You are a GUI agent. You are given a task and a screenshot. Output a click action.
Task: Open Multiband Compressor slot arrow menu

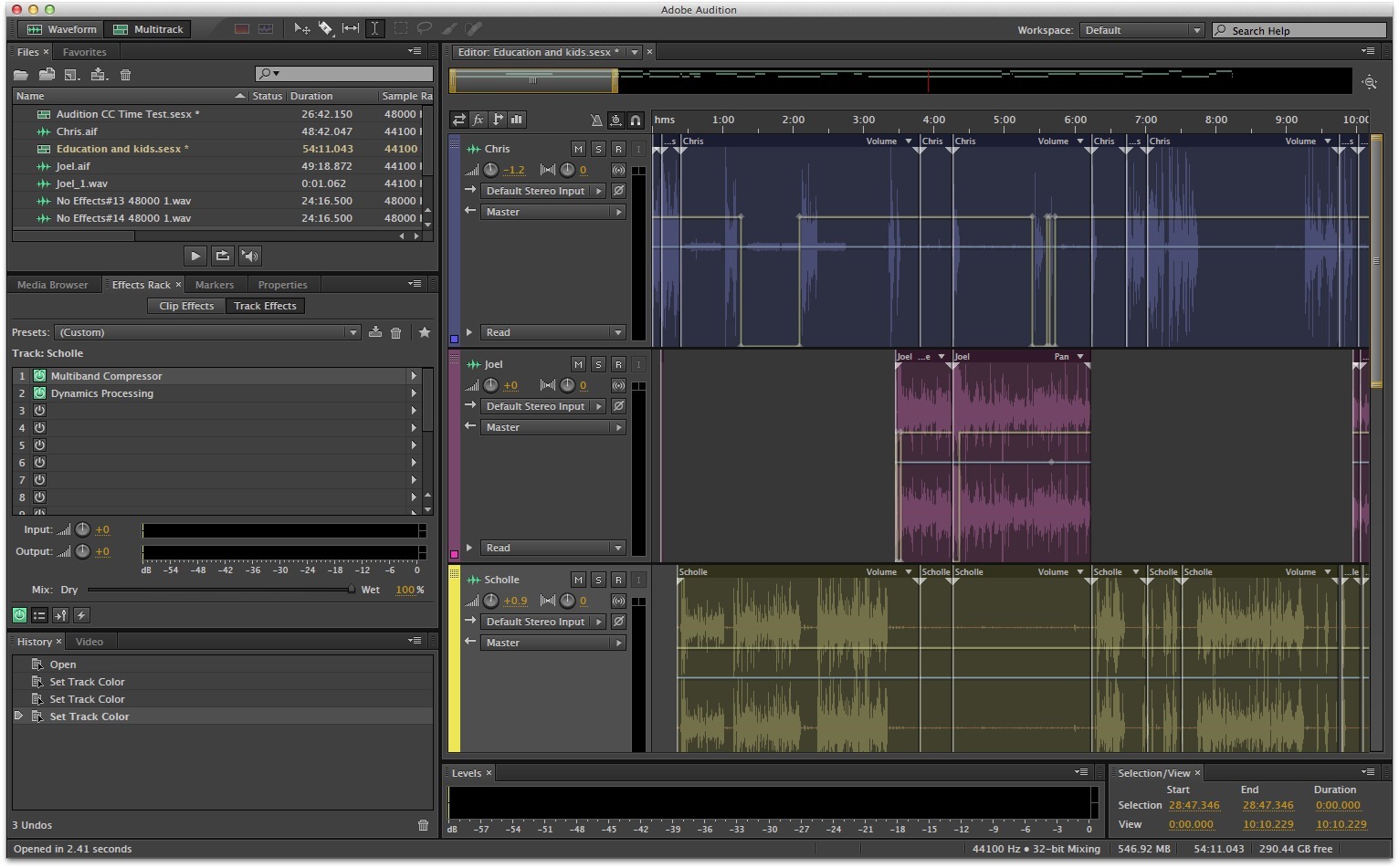pyautogui.click(x=414, y=376)
